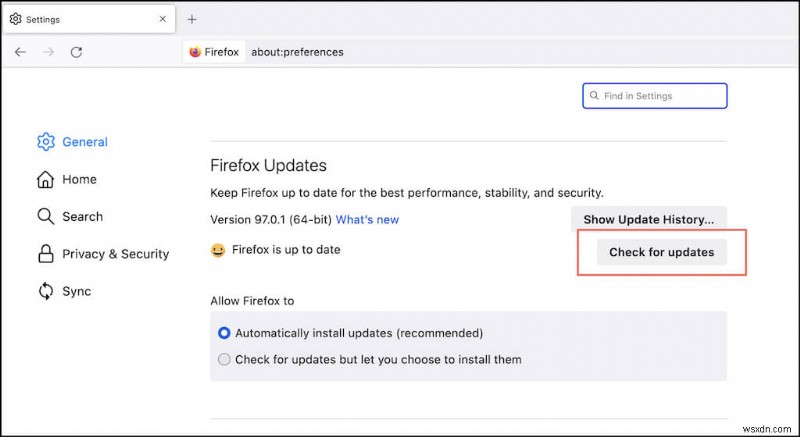
Task: Click the Sync arrows icon
Action: 45,291
